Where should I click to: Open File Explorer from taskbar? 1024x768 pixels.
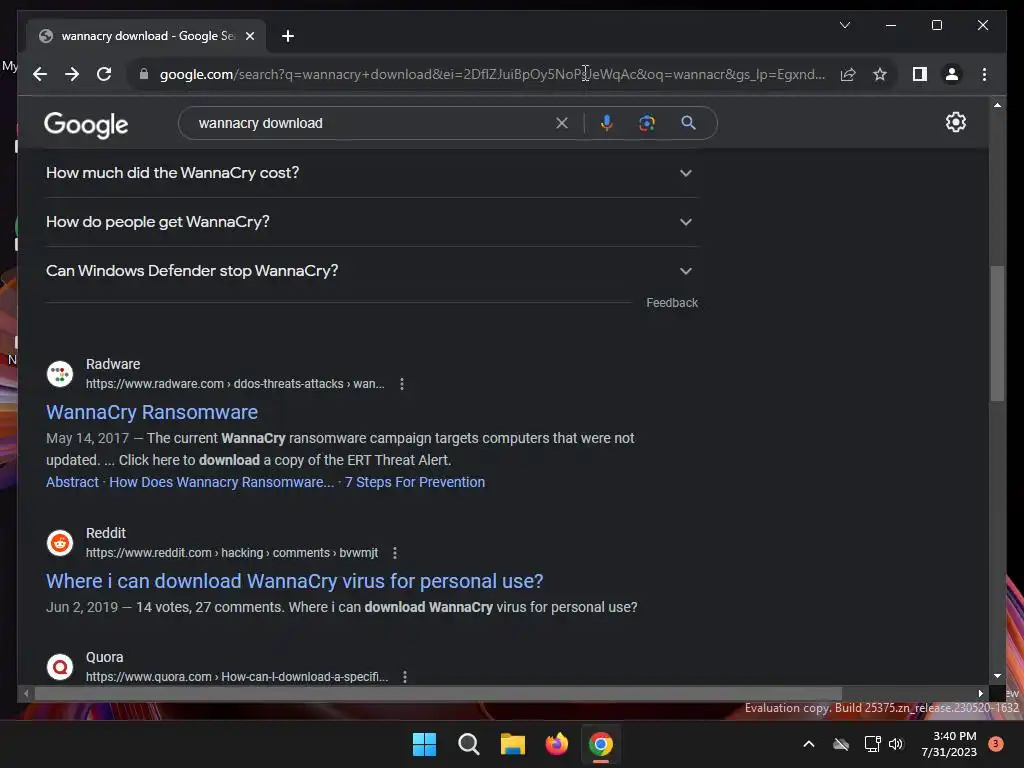513,744
